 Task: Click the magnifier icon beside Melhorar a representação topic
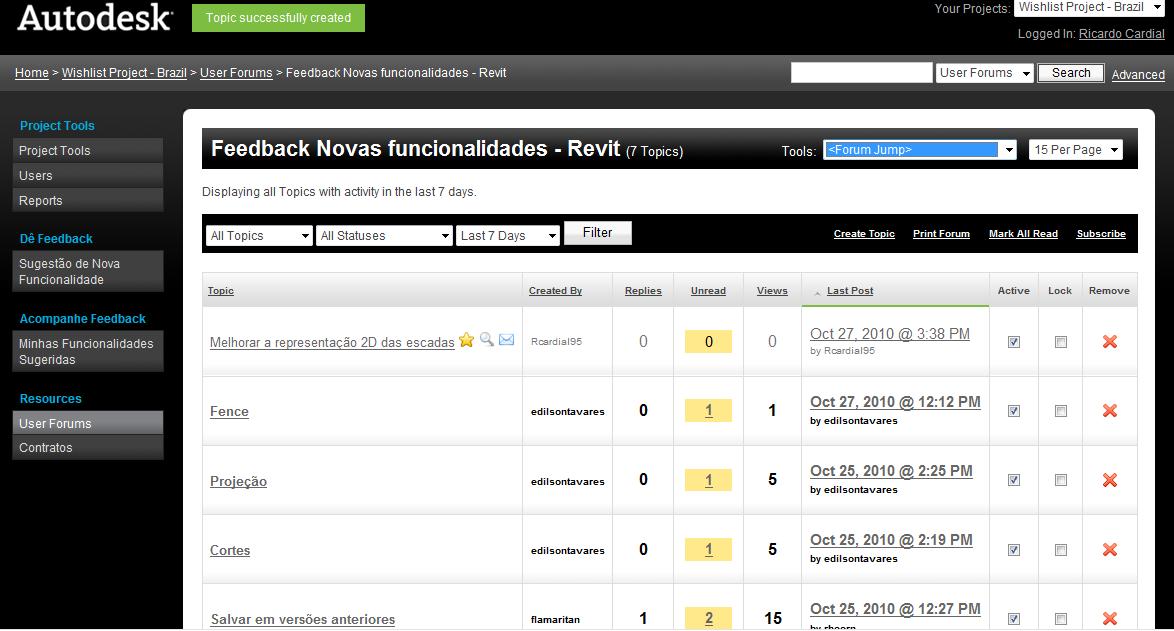point(487,339)
